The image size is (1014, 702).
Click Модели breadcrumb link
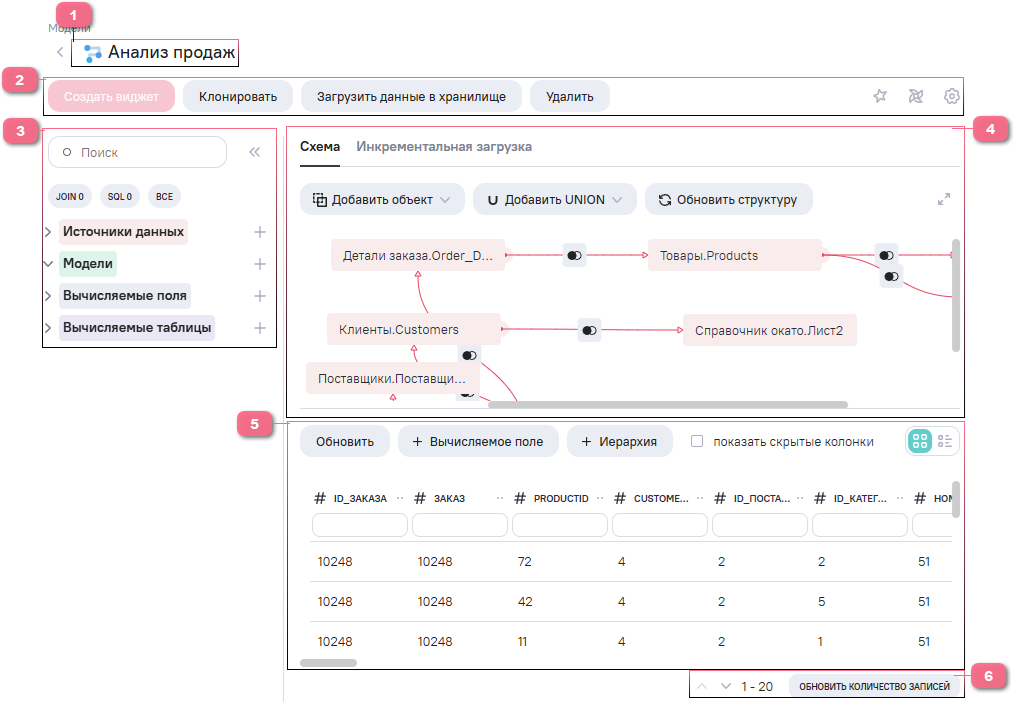click(x=69, y=28)
